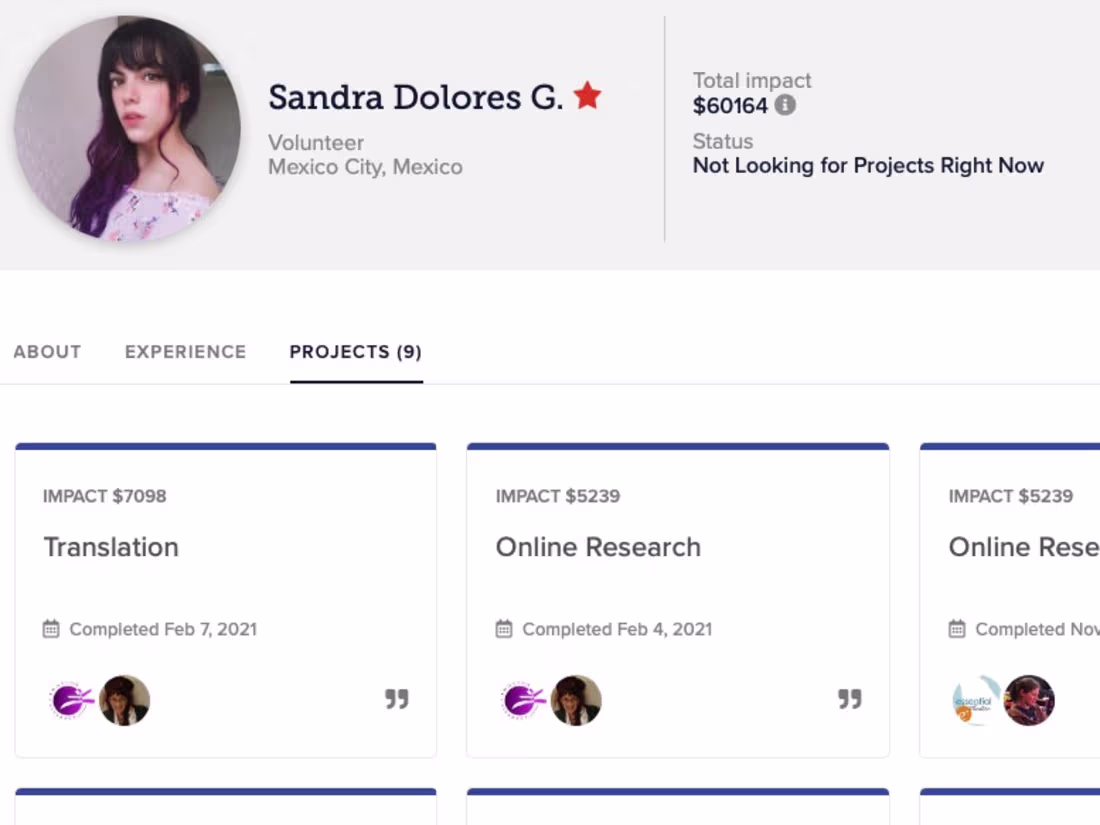Image resolution: width=1100 pixels, height=825 pixels.
Task: Click the purple organization logo on the Feb 4 Online Research card
Action: click(524, 700)
